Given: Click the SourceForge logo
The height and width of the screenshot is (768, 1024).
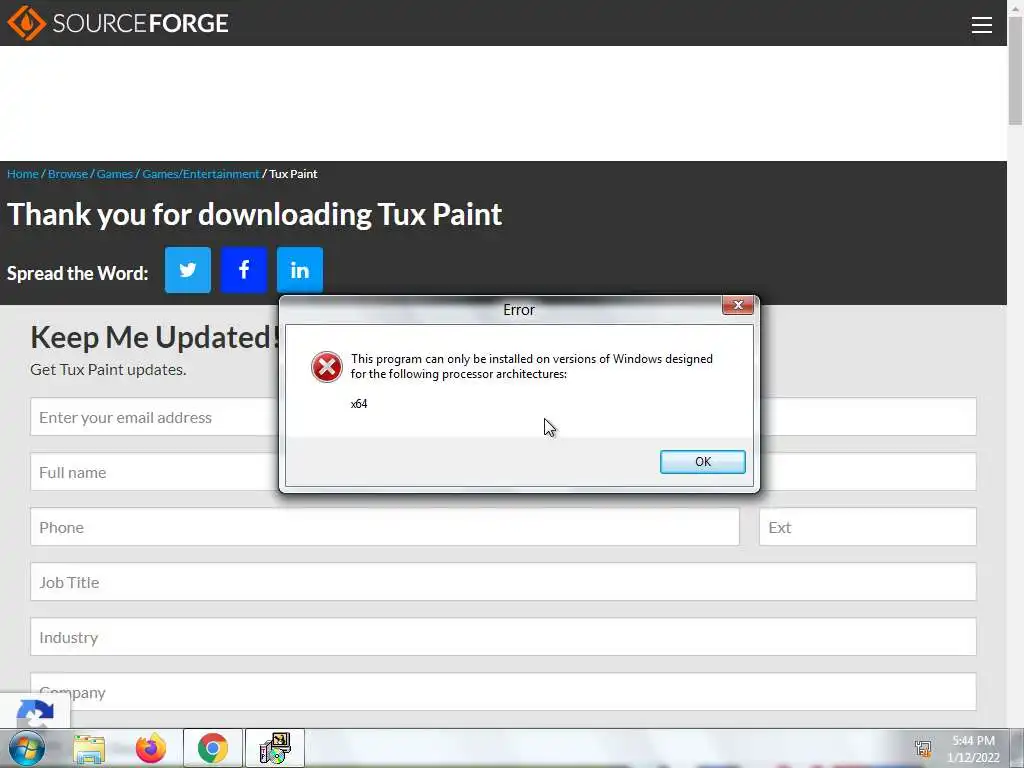Looking at the screenshot, I should pyautogui.click(x=118, y=23).
